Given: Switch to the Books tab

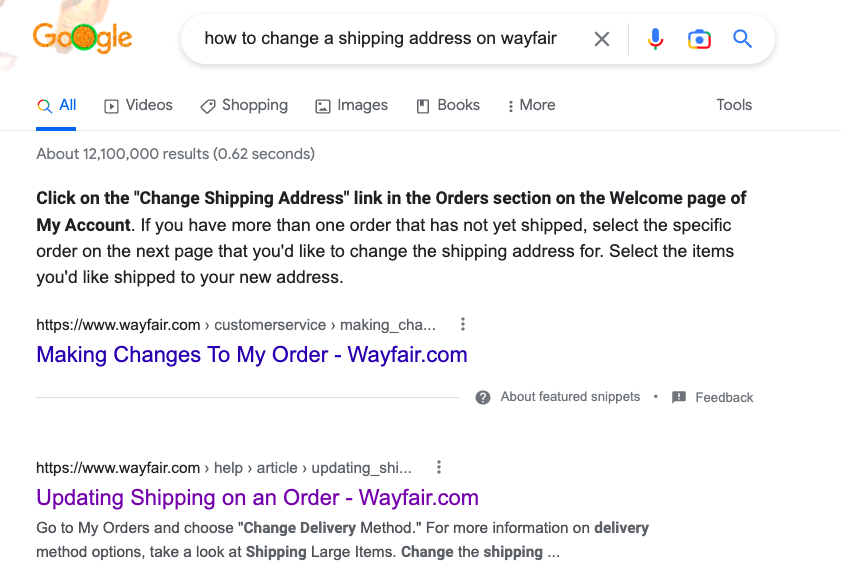Looking at the screenshot, I should (448, 105).
